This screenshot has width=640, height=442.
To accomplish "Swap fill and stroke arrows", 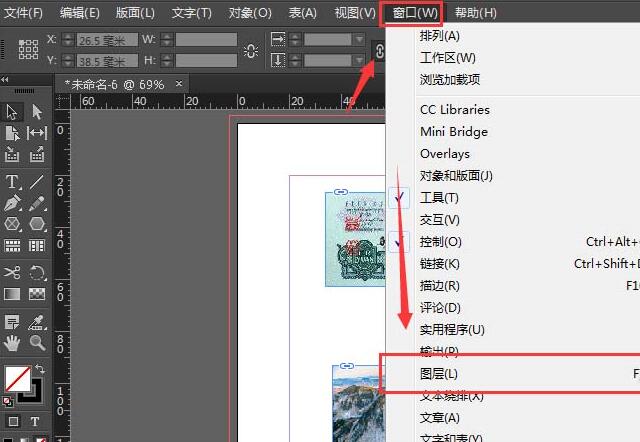I will click(40, 369).
